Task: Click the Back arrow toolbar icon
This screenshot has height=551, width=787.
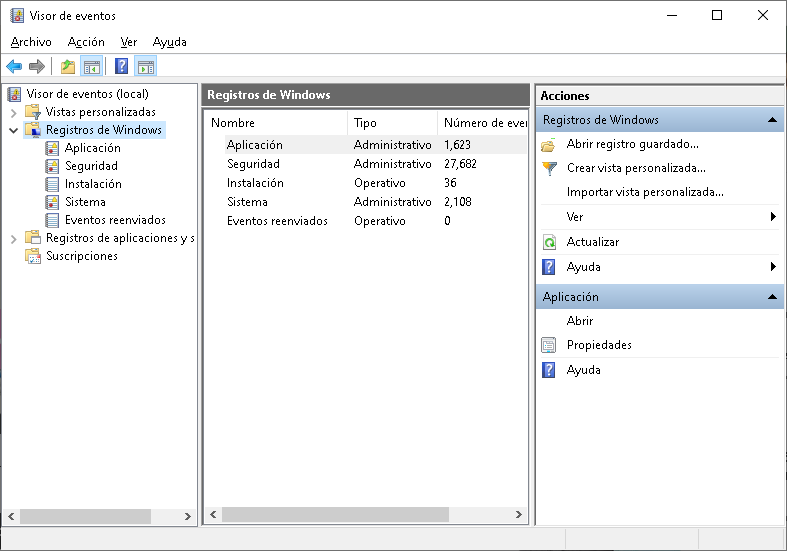Action: (x=14, y=66)
